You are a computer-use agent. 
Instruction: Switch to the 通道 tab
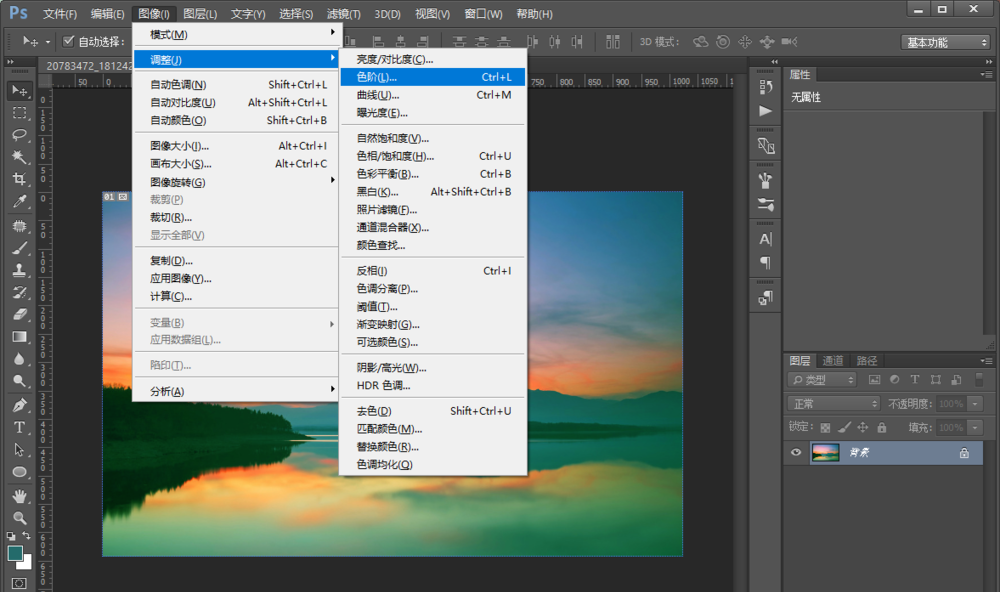pos(833,361)
